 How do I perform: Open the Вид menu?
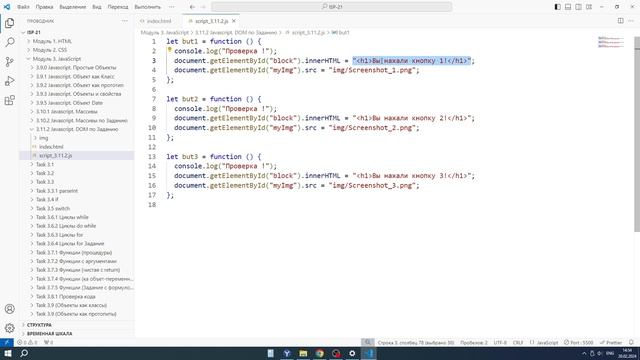97,7
